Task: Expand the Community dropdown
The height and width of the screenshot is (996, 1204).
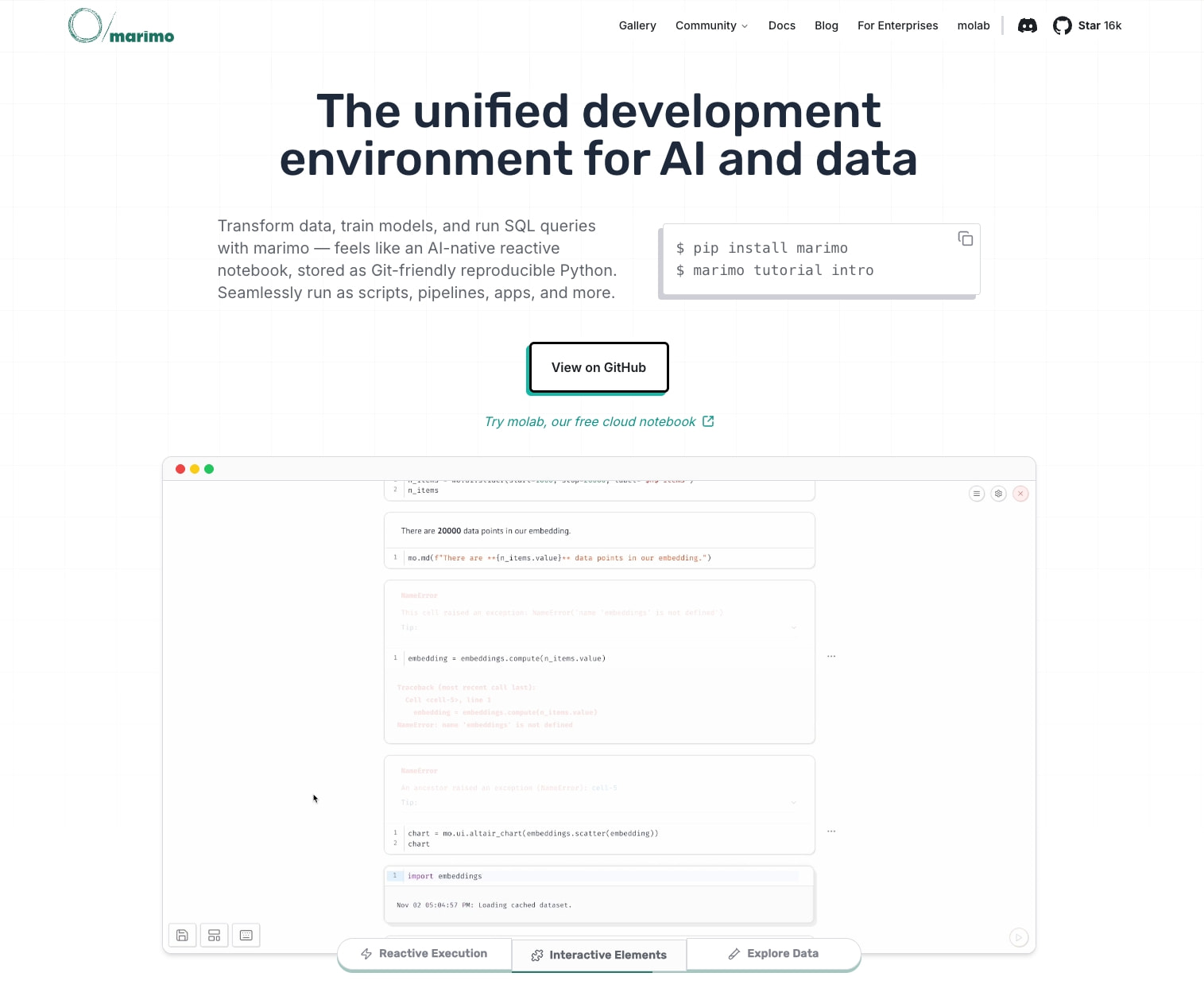Action: (x=711, y=25)
